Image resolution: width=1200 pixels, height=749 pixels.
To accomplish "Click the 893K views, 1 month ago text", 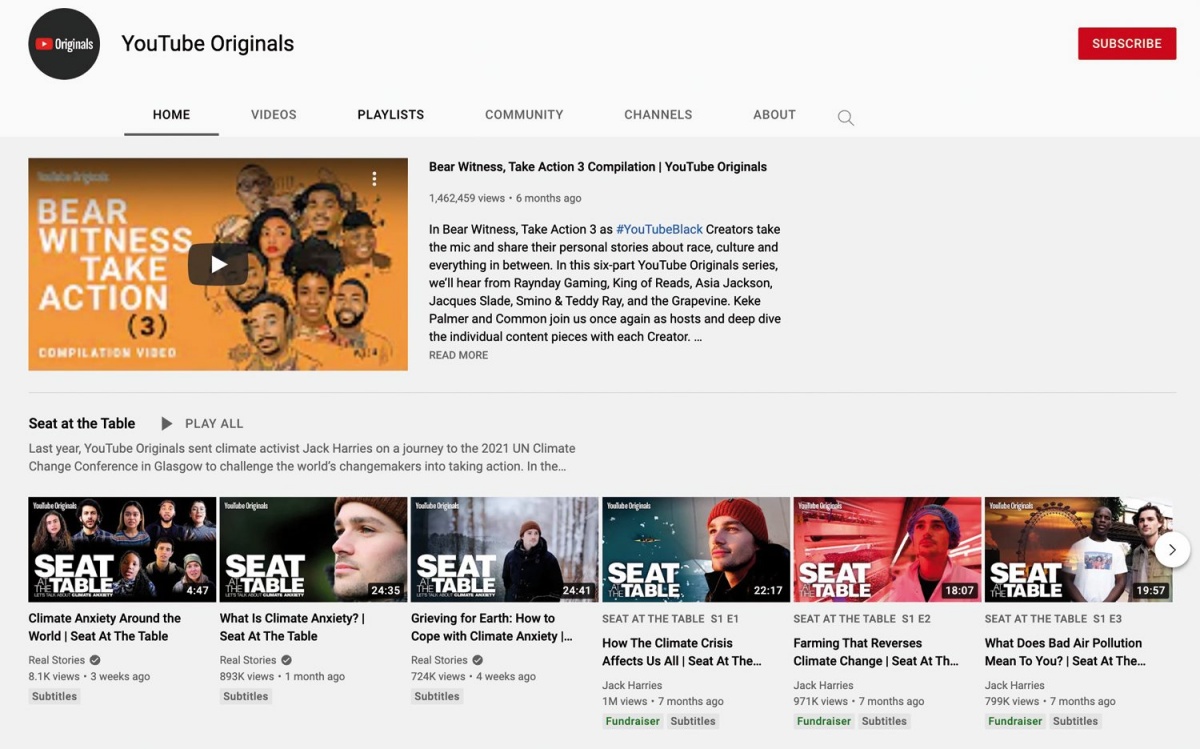I will point(282,676).
